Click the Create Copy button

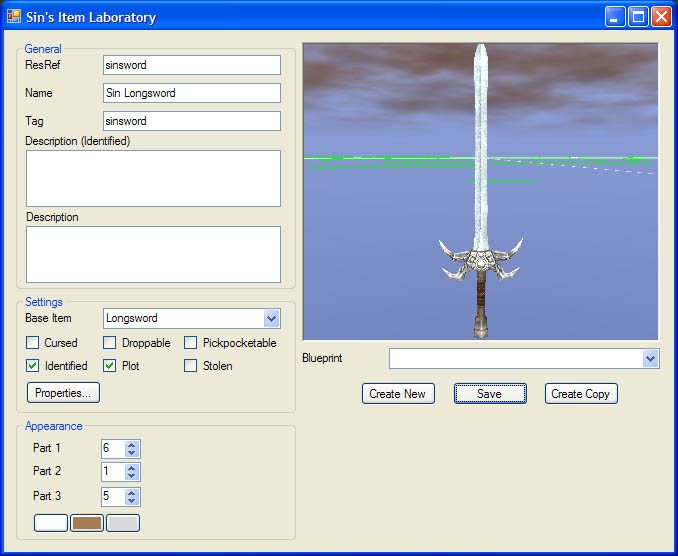click(x=582, y=394)
